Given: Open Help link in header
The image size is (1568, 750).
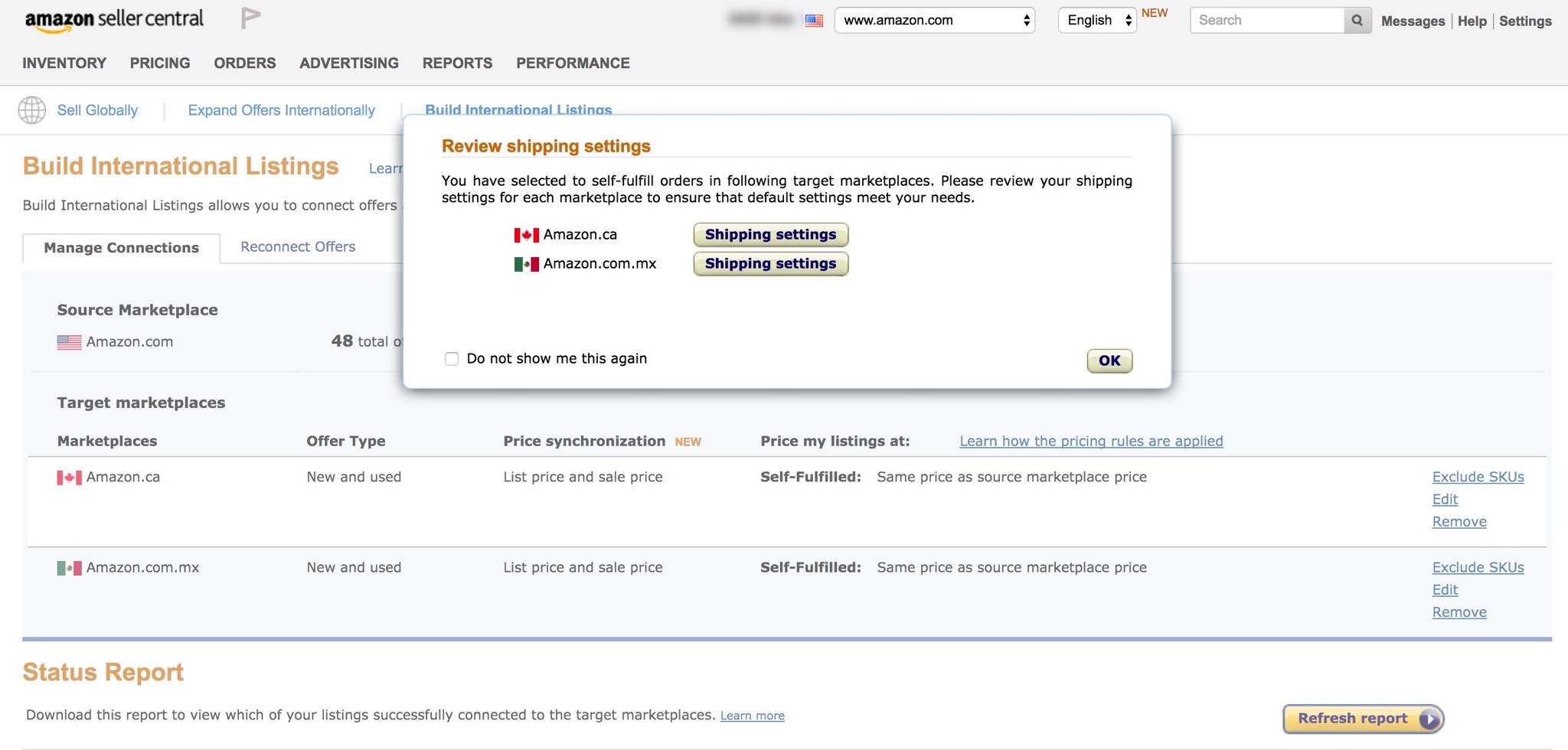Looking at the screenshot, I should (1472, 21).
